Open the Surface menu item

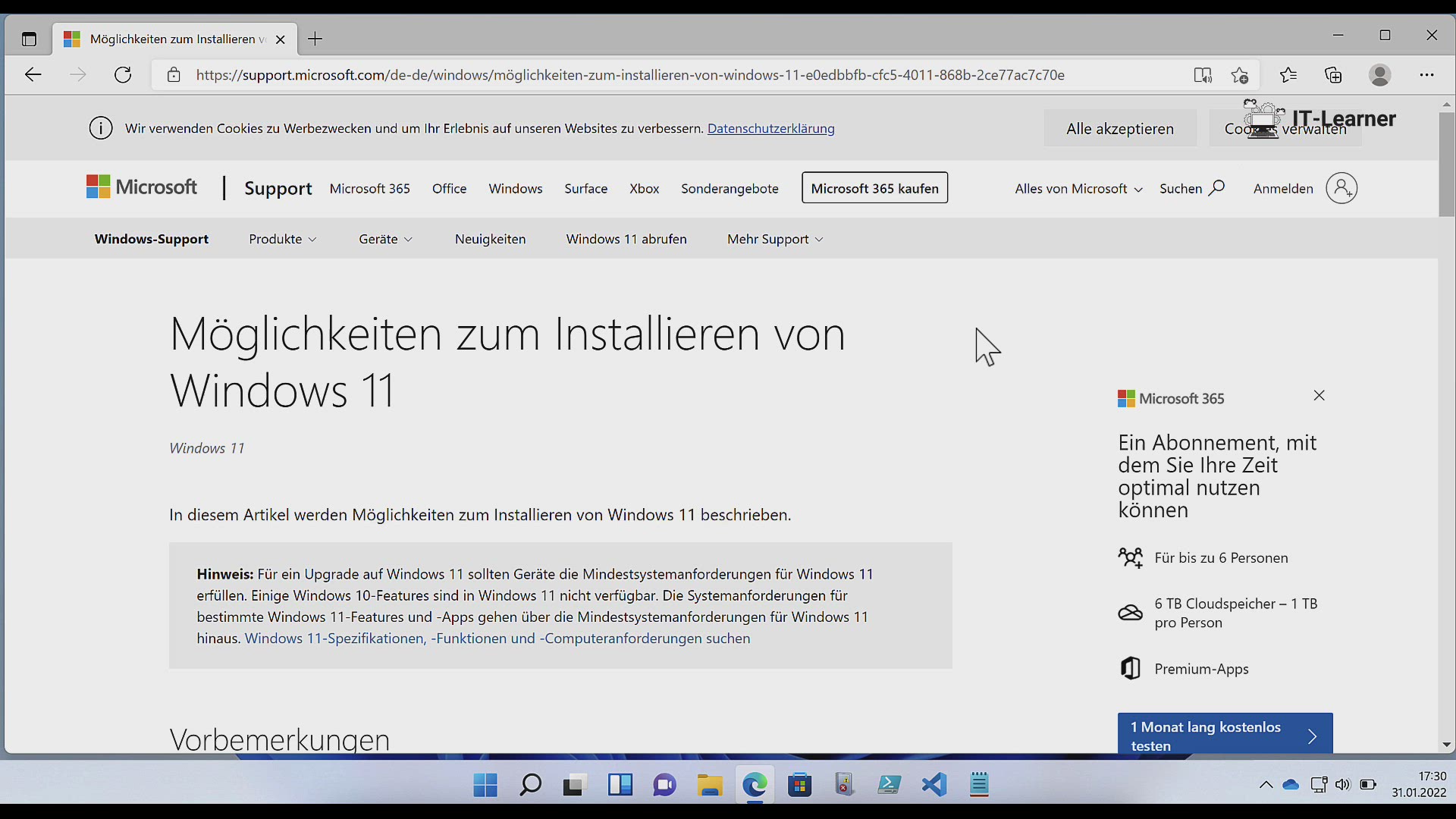coord(586,188)
